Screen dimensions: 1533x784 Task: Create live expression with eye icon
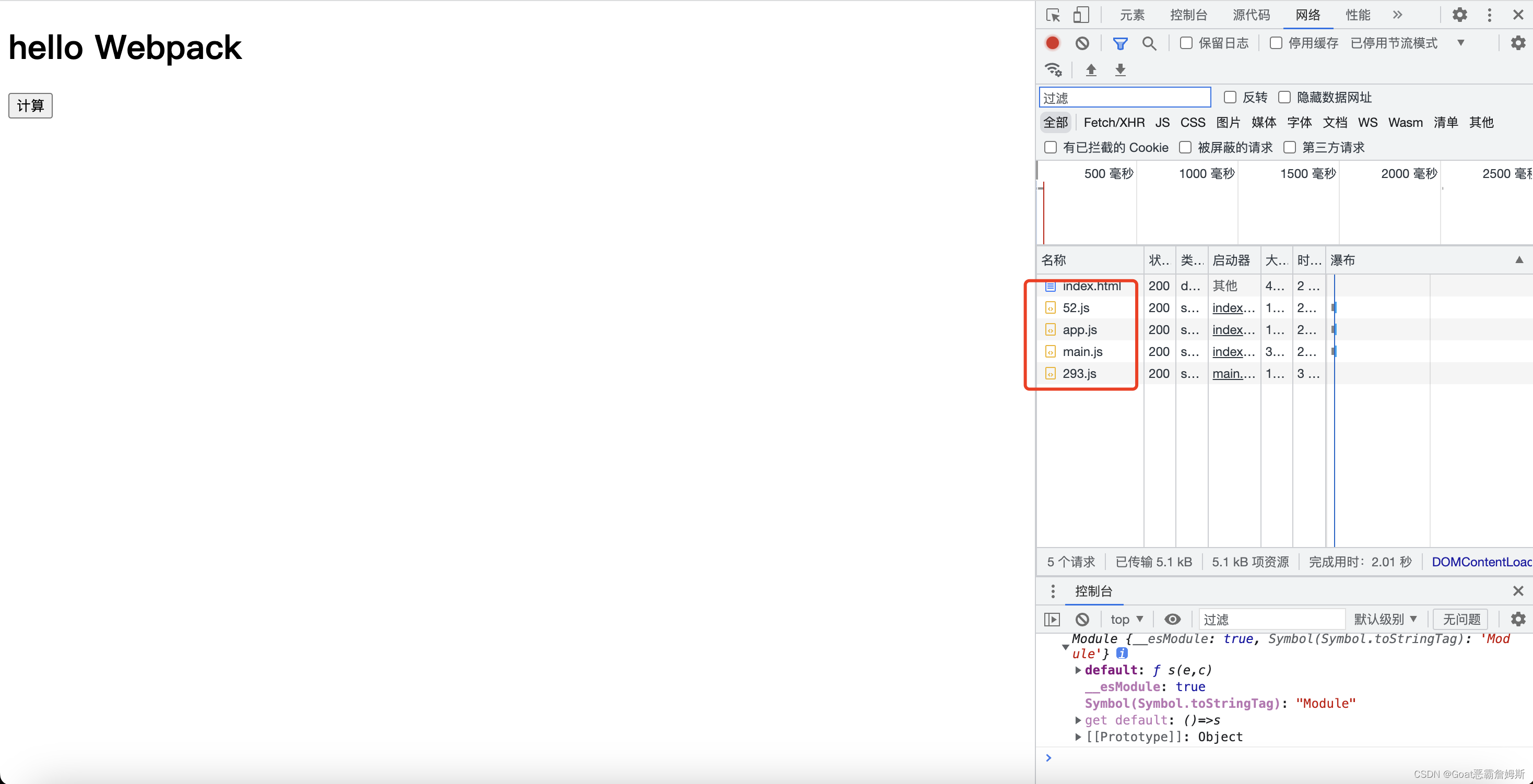point(1172,619)
